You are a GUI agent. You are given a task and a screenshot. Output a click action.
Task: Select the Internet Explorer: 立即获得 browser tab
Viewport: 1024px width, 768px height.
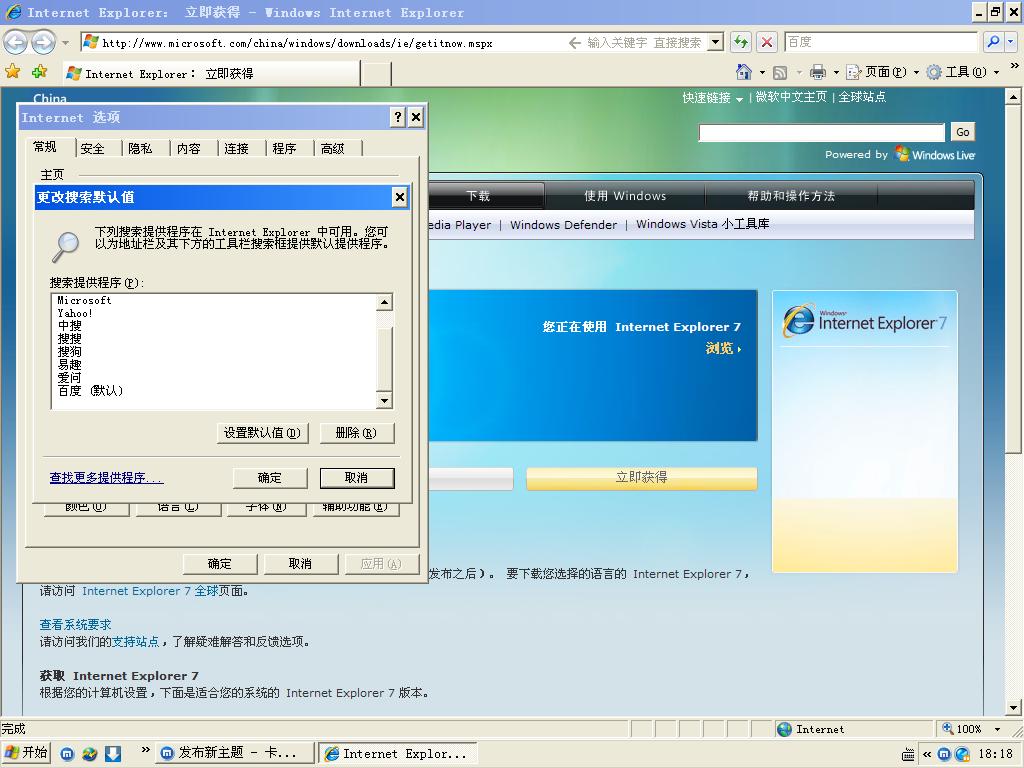point(212,74)
